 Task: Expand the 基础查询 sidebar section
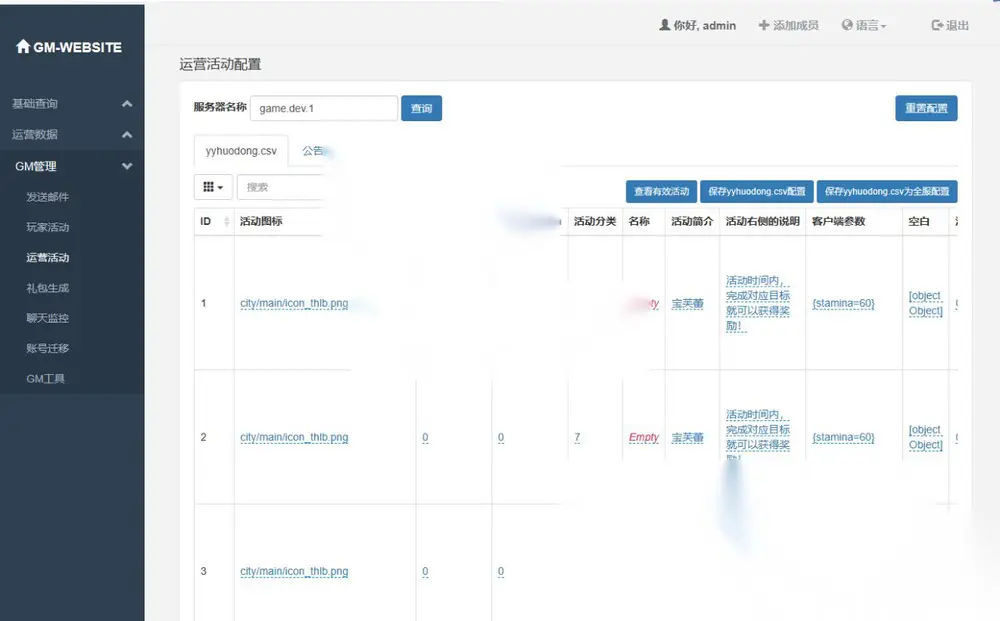tap(72, 103)
